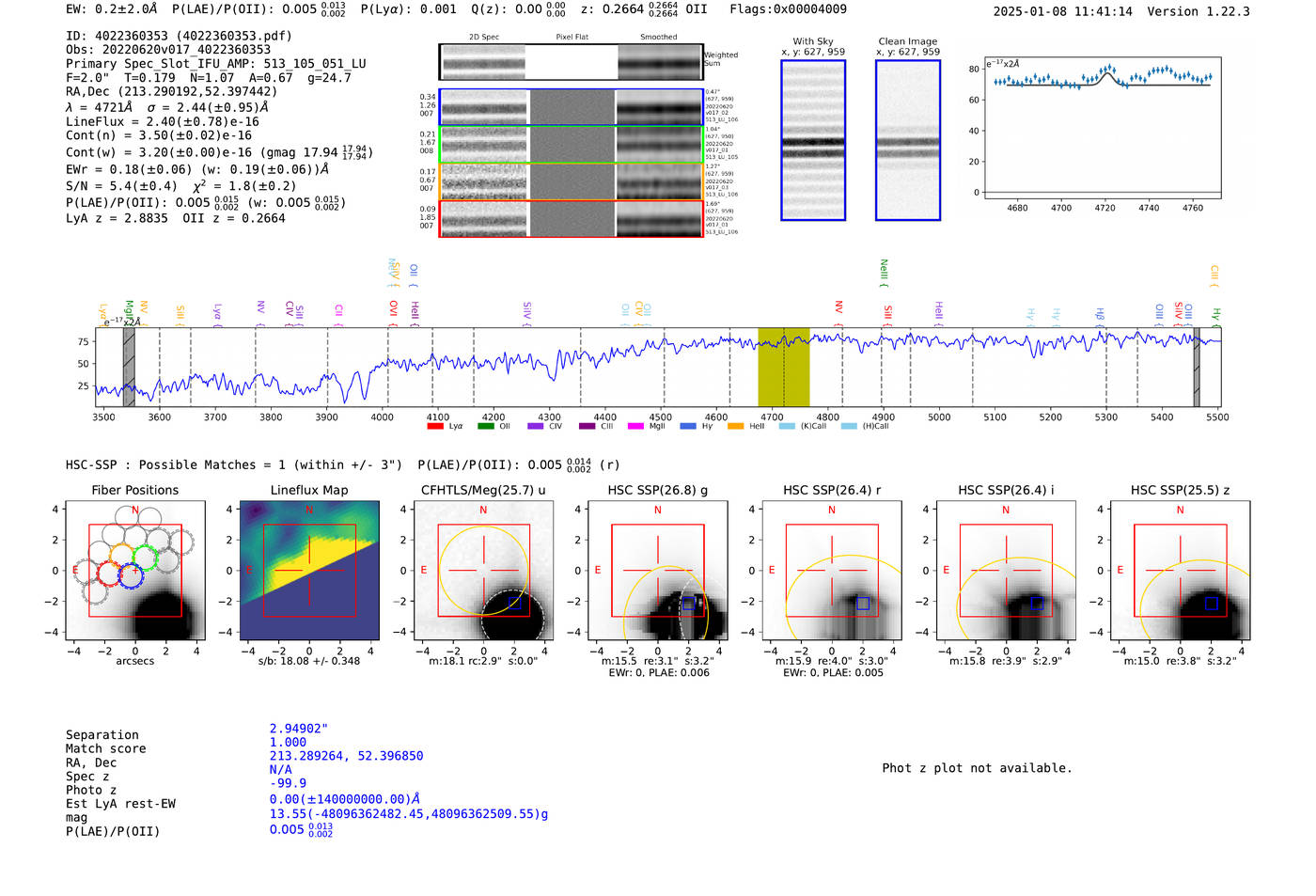Click the orange HeII legend swatch
Viewport: 1316px width, 896px height.
pos(735,426)
